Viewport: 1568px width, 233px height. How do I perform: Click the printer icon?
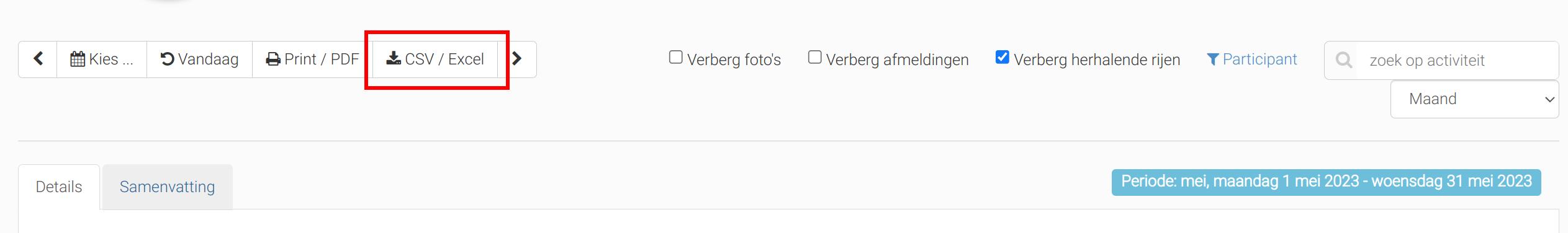point(273,59)
